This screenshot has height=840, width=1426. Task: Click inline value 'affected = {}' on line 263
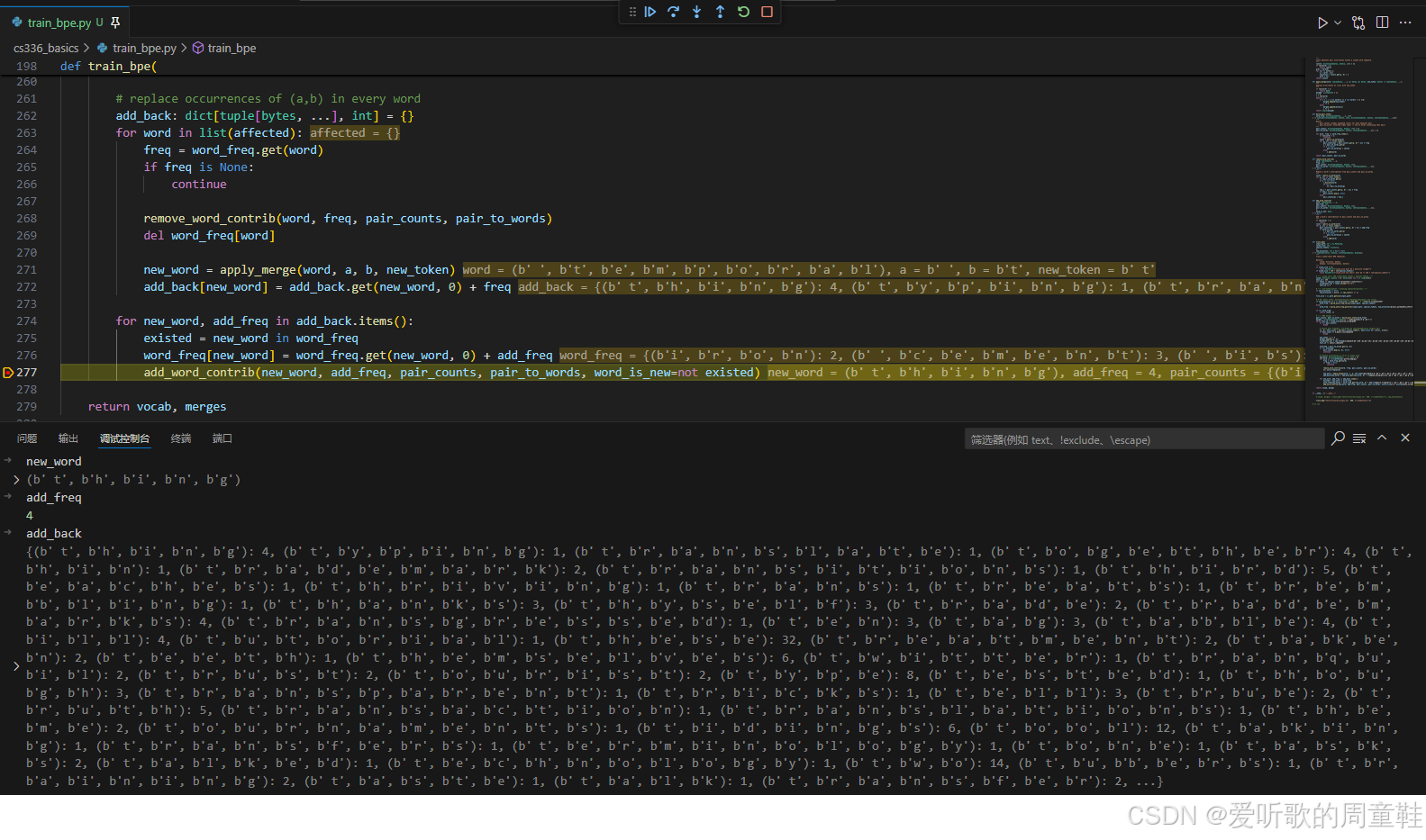355,133
